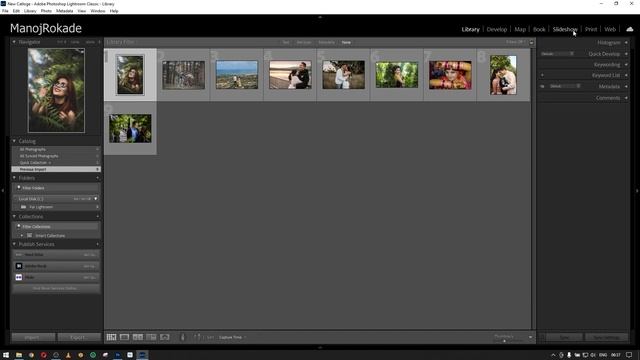
Task: Toggle sort direction a-z icon
Action: coord(197,337)
